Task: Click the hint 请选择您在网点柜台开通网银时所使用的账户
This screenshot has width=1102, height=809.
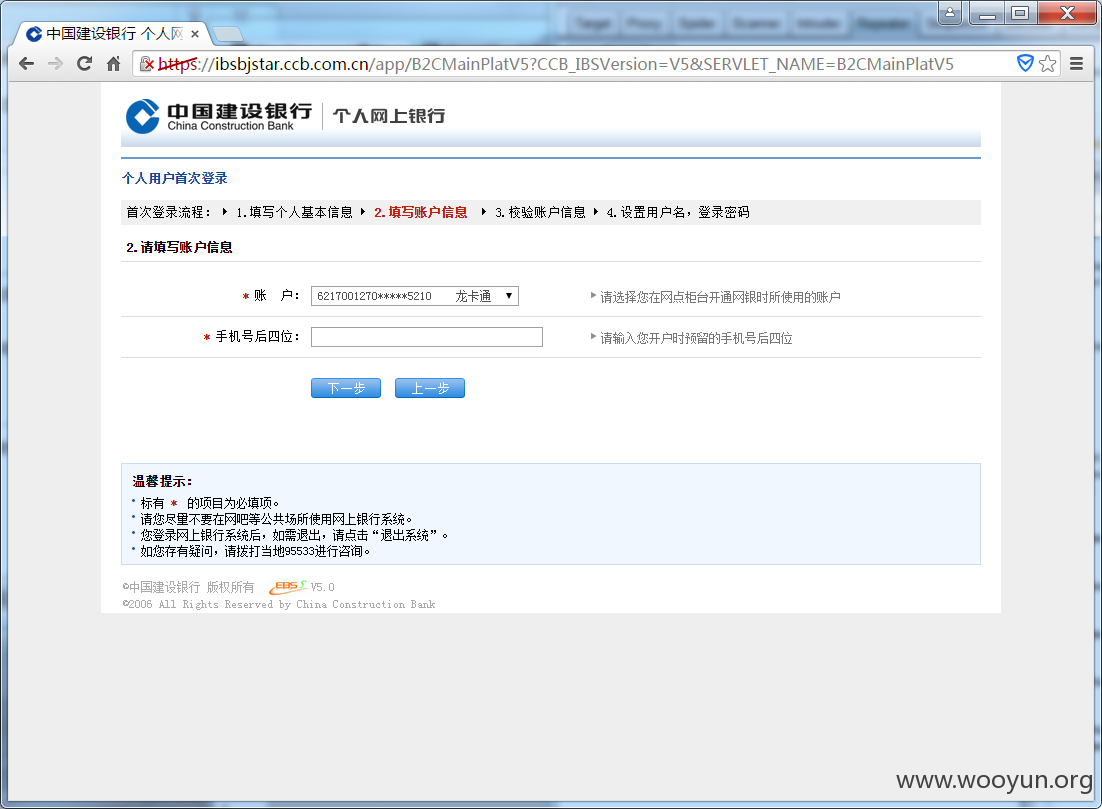Action: (x=720, y=297)
